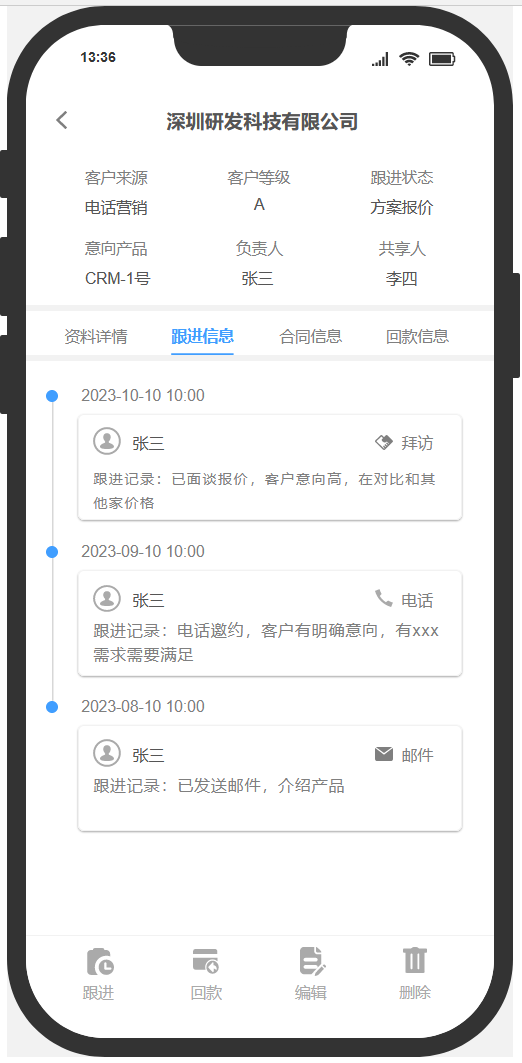Tap the 回款 payment card icon
Image resolution: width=522 pixels, height=1063 pixels.
(205, 961)
